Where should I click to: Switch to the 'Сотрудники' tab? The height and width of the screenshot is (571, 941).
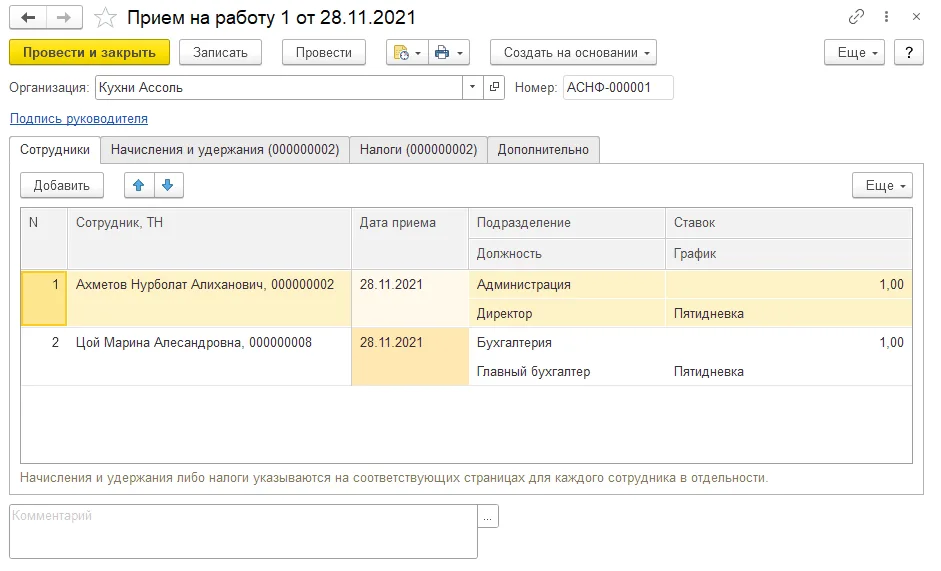coord(55,150)
